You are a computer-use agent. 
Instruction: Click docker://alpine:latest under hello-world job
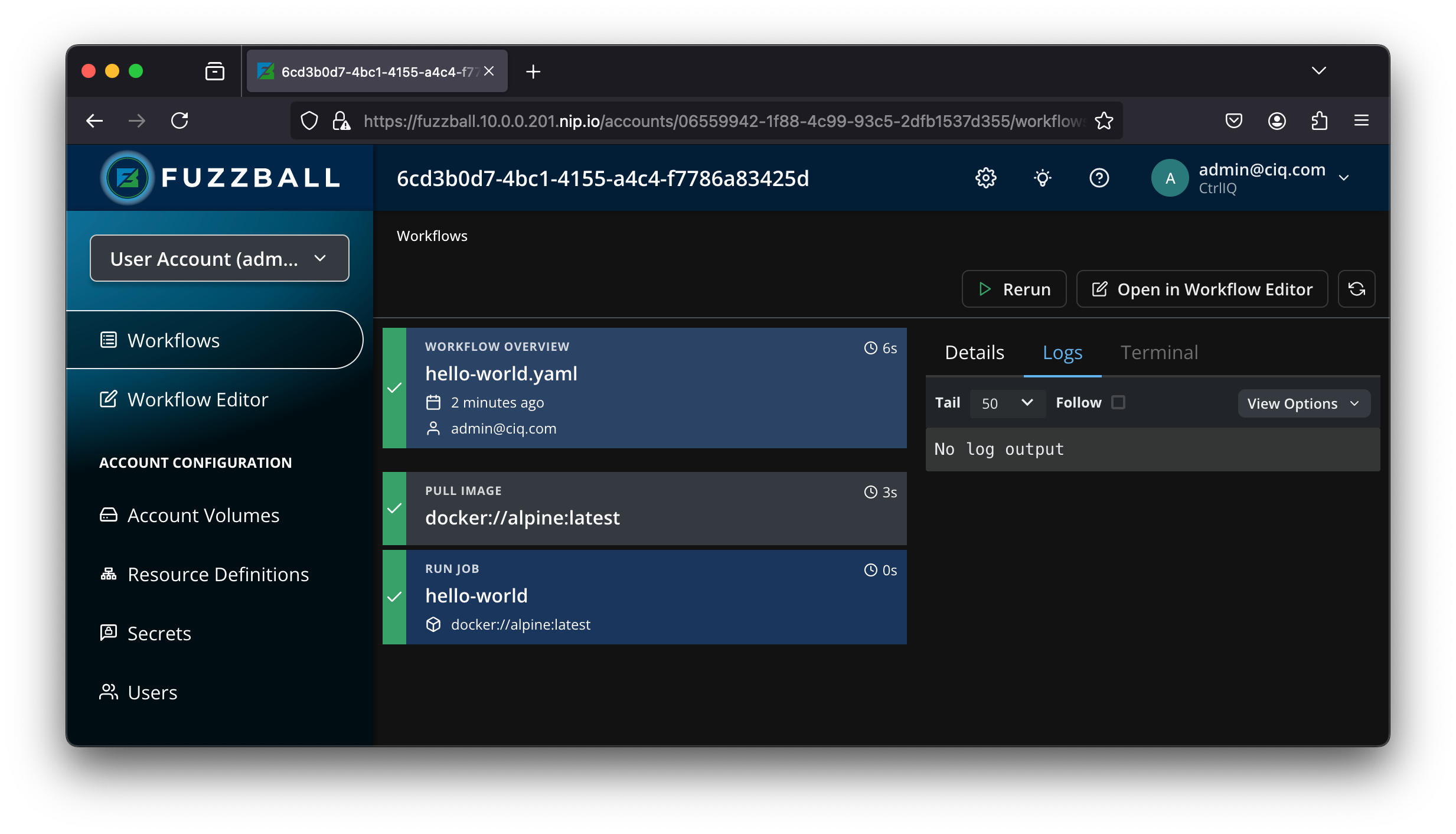520,624
